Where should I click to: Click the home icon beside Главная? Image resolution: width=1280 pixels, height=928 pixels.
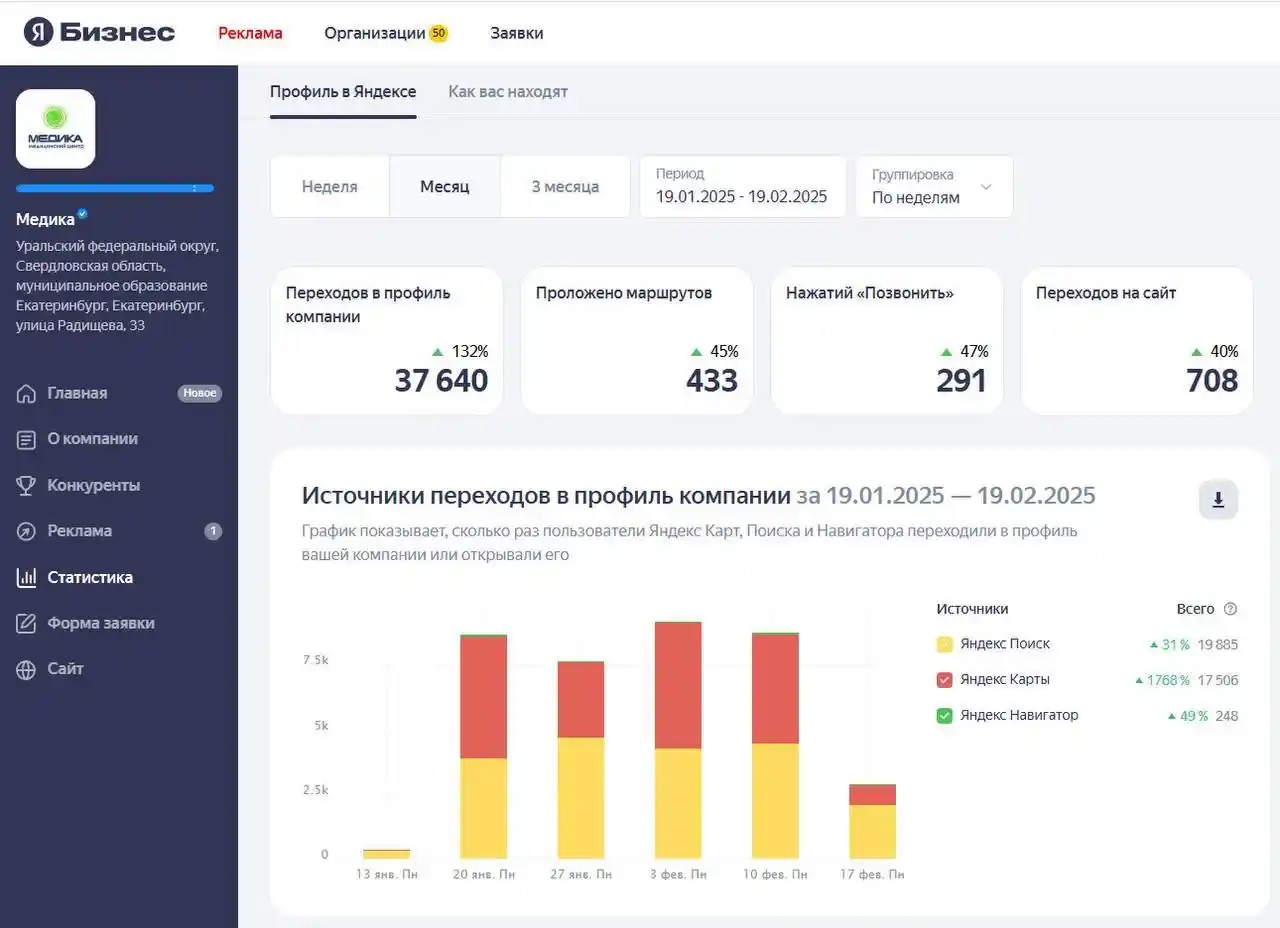pos(26,393)
